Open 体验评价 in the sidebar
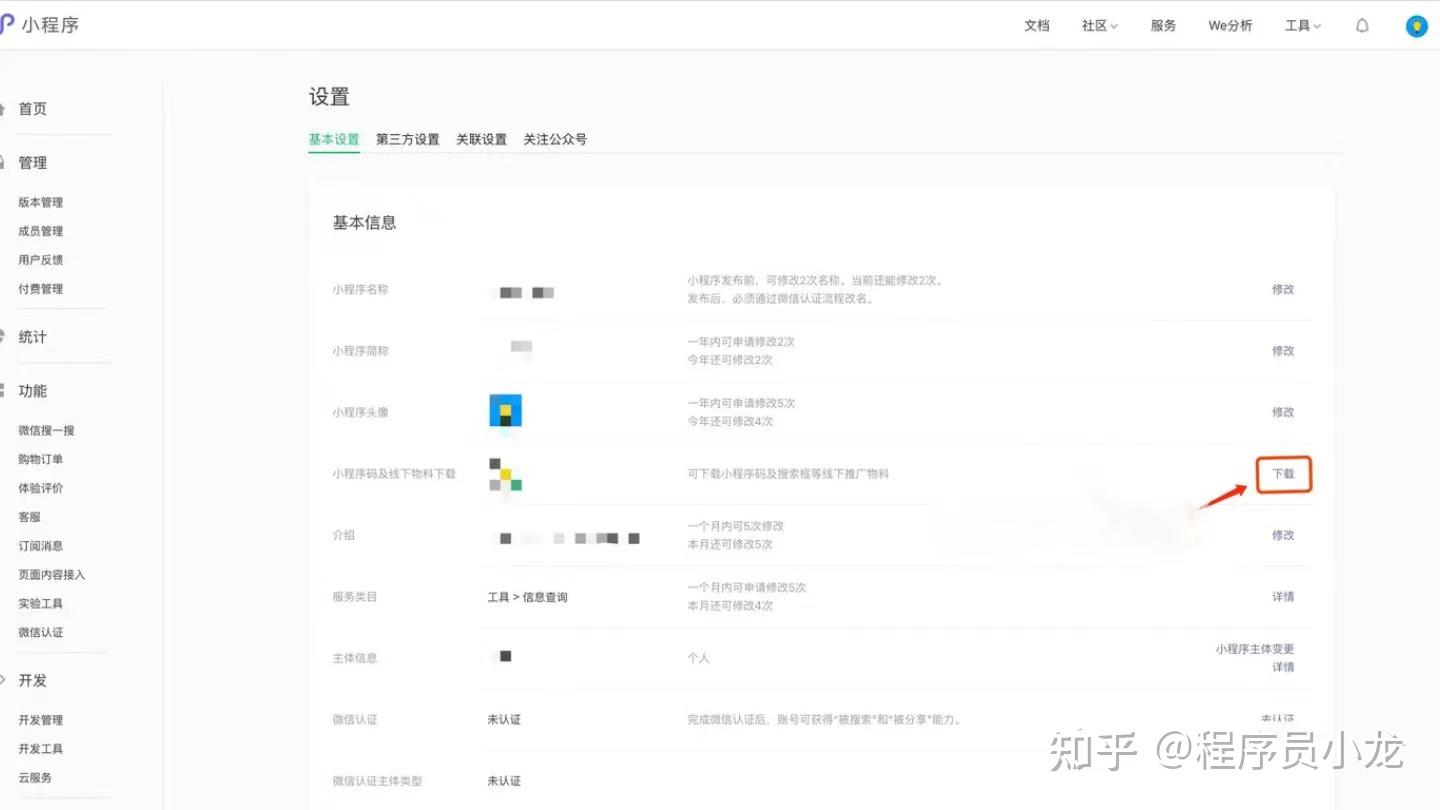Screen dimensions: 1440x810 pyautogui.click(x=40, y=488)
